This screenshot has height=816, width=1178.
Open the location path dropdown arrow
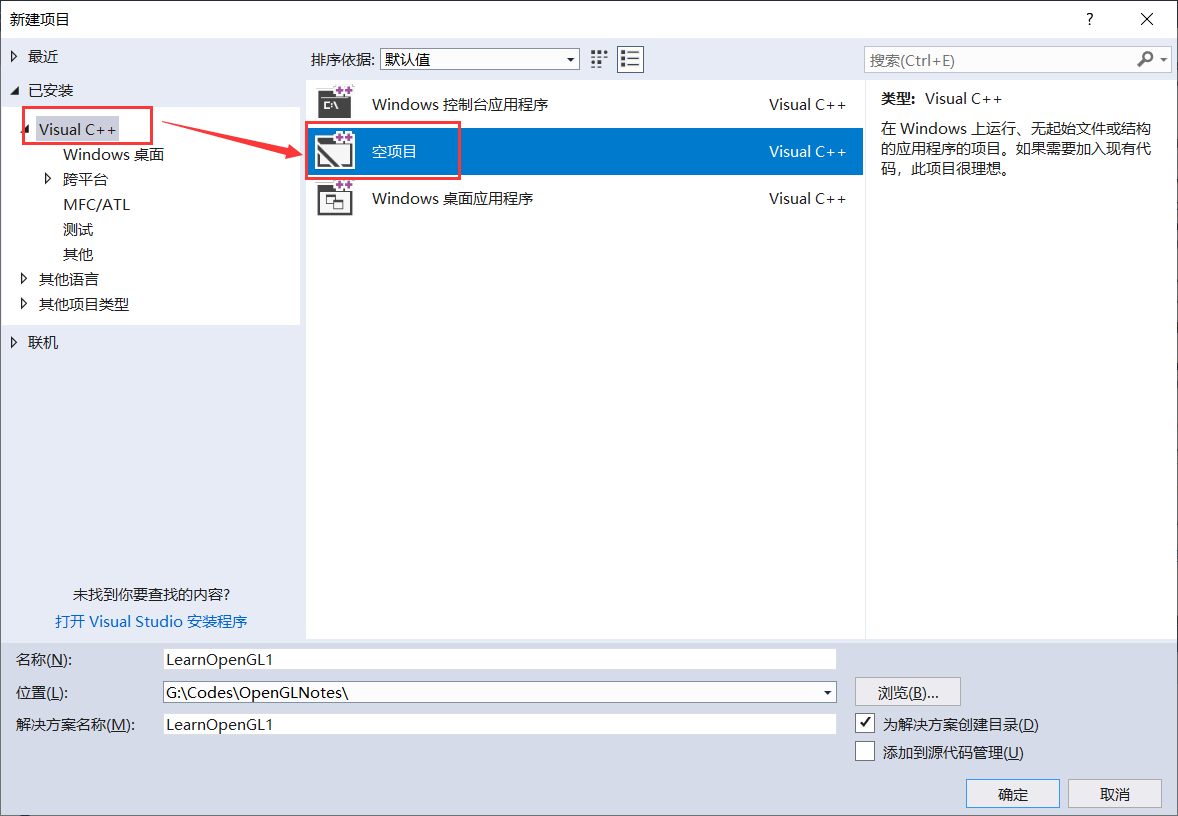point(827,692)
